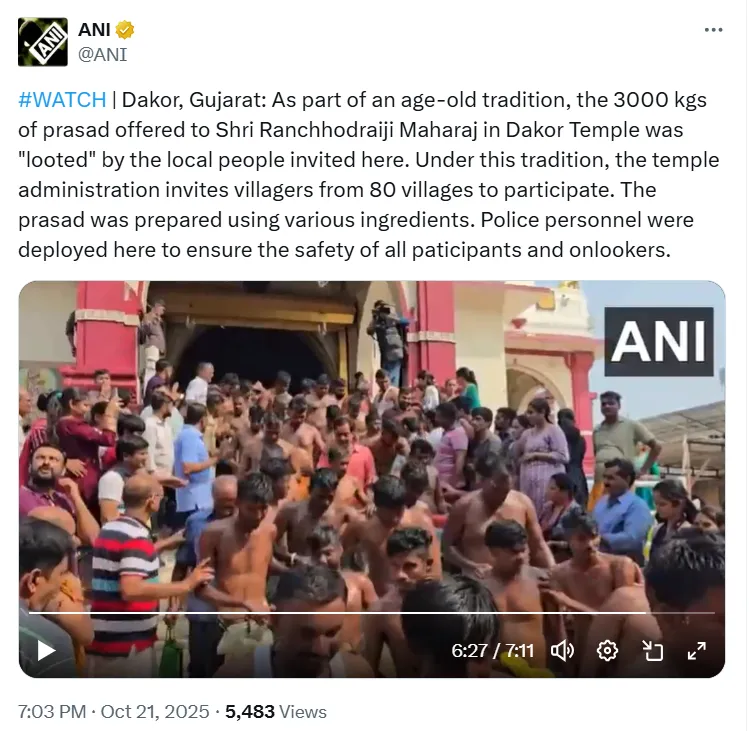Click the unplayed end of the seek bar
This screenshot has height=731, width=749.
tap(680, 612)
